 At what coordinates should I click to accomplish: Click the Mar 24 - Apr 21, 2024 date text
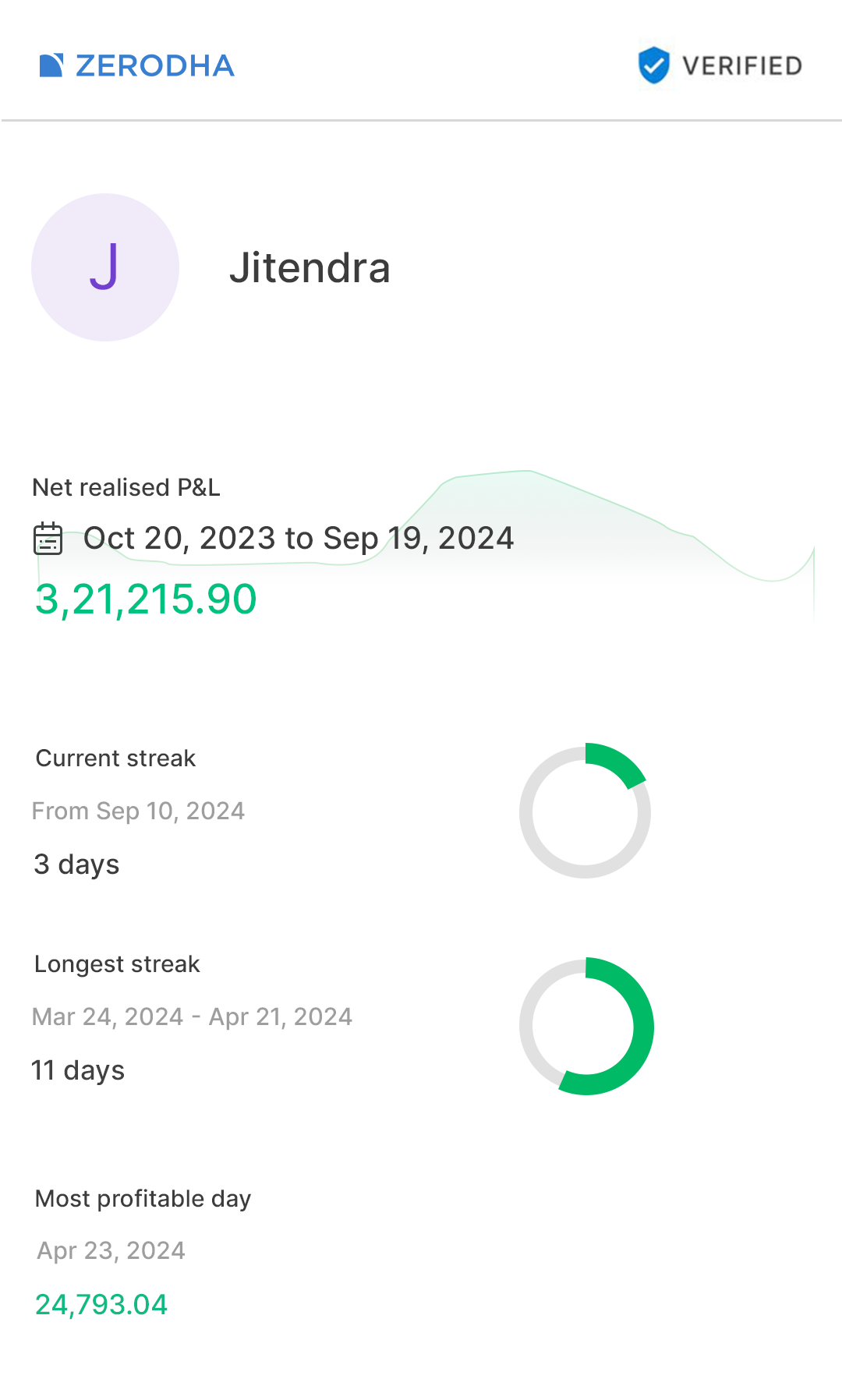(192, 1016)
